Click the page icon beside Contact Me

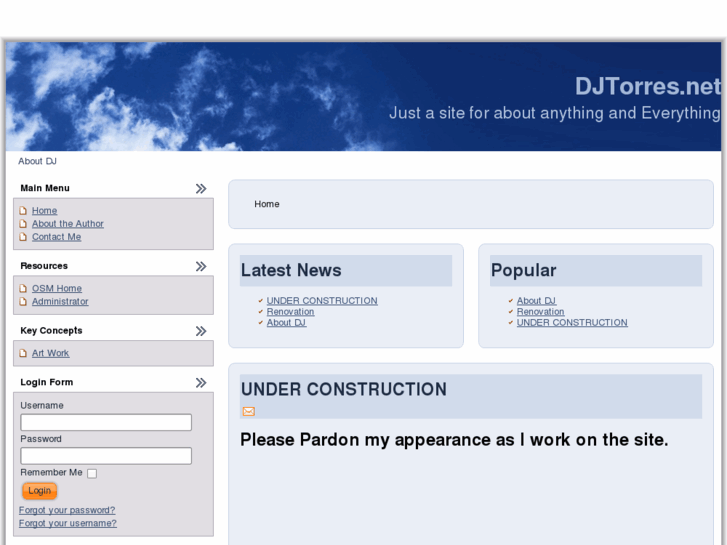[23, 237]
